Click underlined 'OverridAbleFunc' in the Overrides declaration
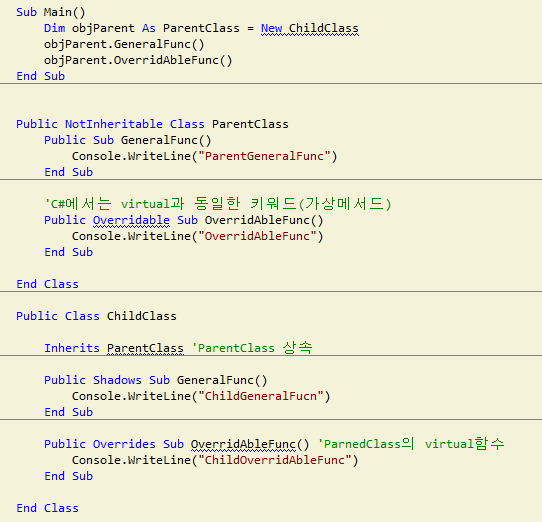This screenshot has width=542, height=522. click(x=243, y=445)
